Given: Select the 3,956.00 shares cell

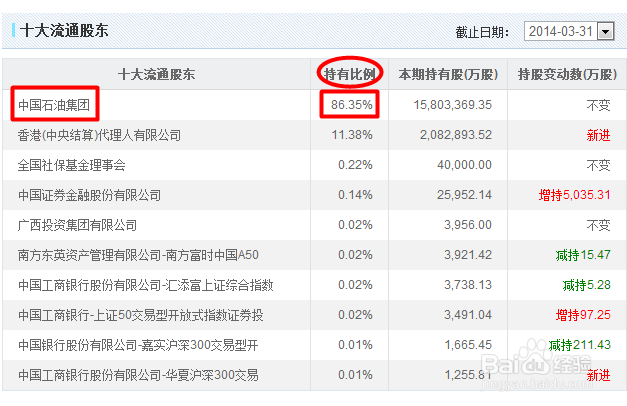Looking at the screenshot, I should pos(468,225).
